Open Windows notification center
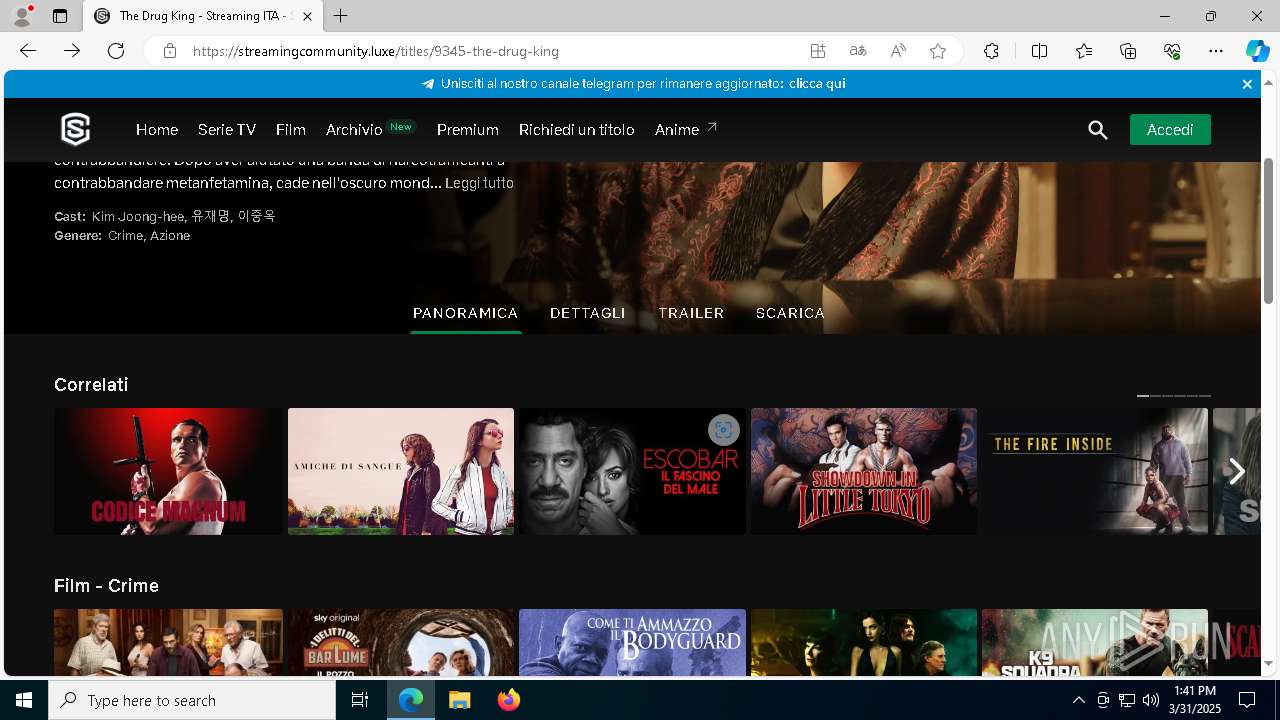 click(x=1247, y=700)
